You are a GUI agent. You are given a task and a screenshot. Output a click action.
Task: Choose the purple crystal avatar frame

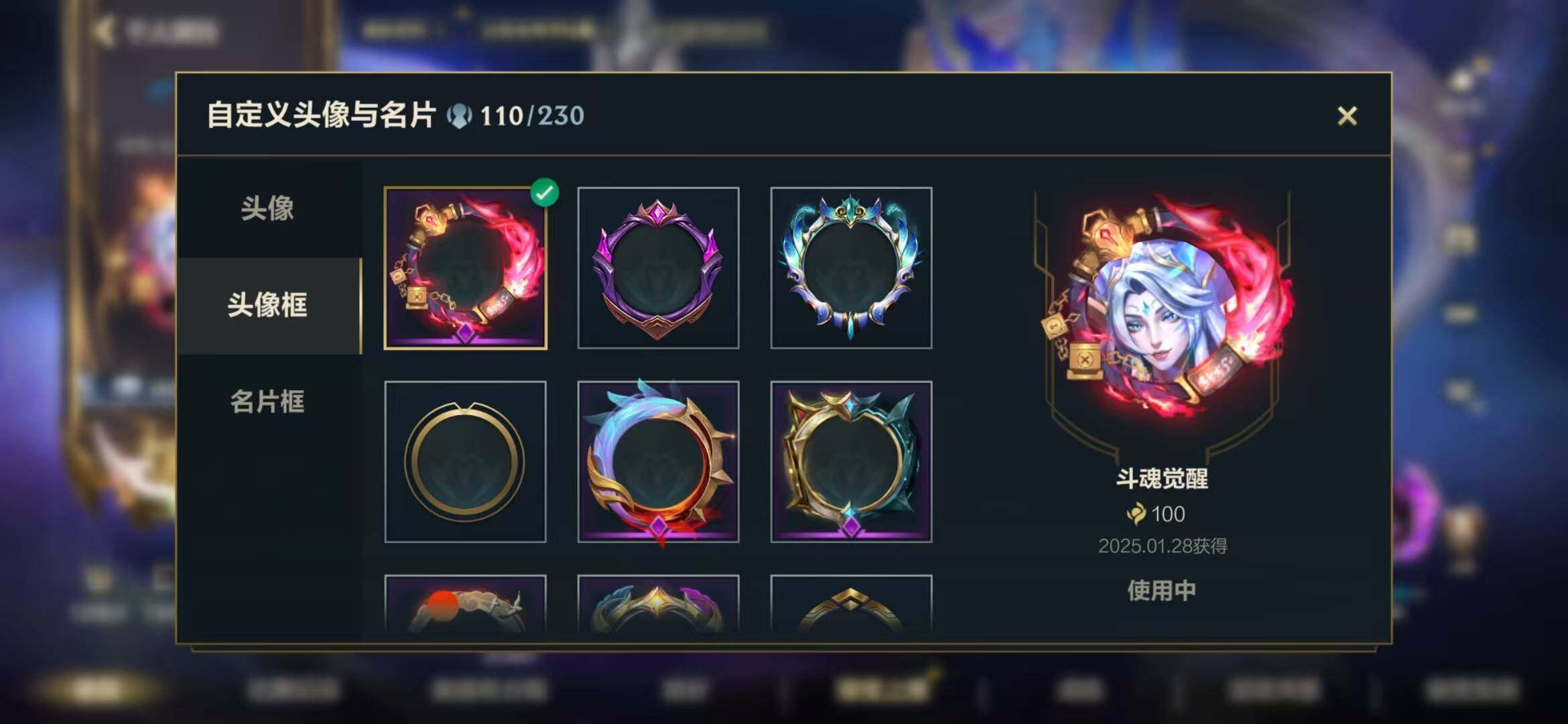[658, 268]
